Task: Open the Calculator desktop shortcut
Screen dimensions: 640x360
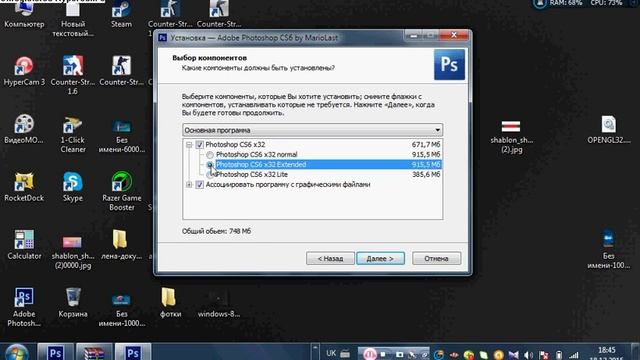Action: click(x=24, y=245)
